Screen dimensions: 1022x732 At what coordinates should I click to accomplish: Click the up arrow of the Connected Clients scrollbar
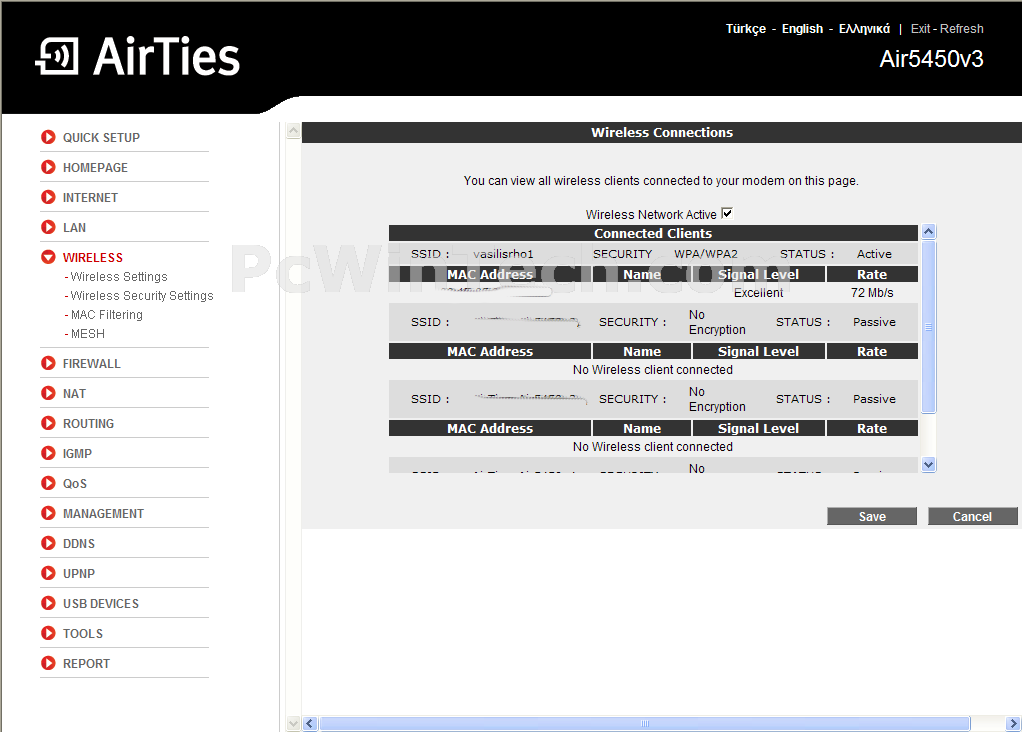929,231
